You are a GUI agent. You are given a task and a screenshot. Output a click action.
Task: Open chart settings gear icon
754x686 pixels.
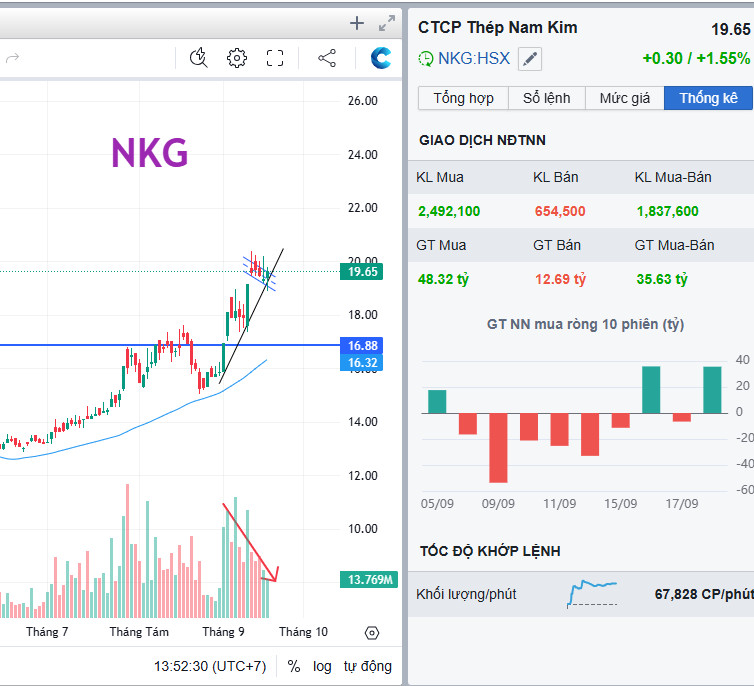click(237, 58)
